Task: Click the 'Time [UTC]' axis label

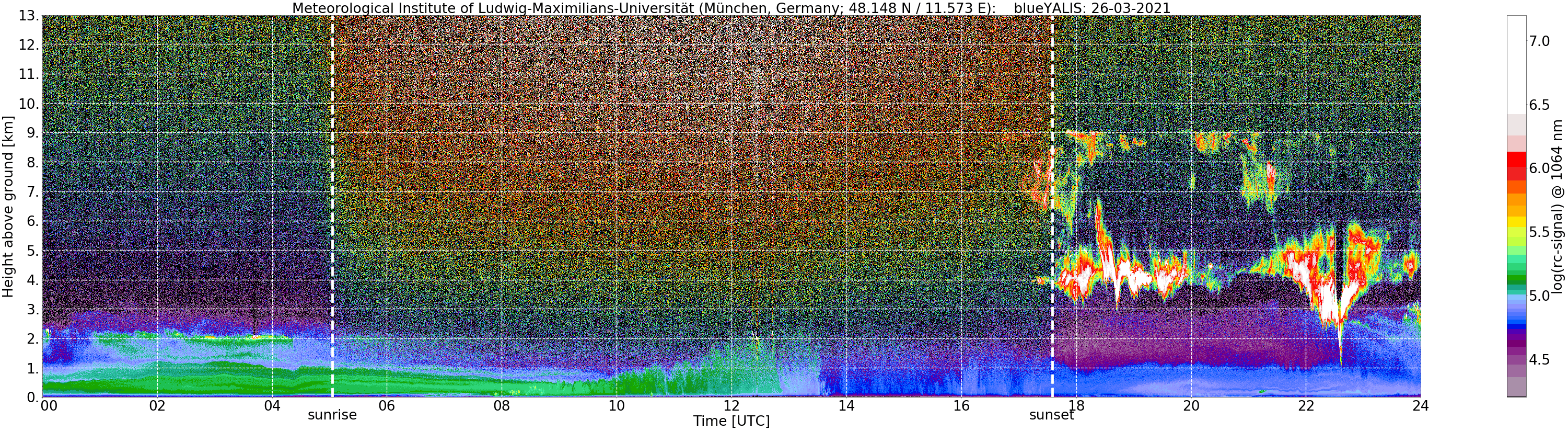Action: click(731, 421)
